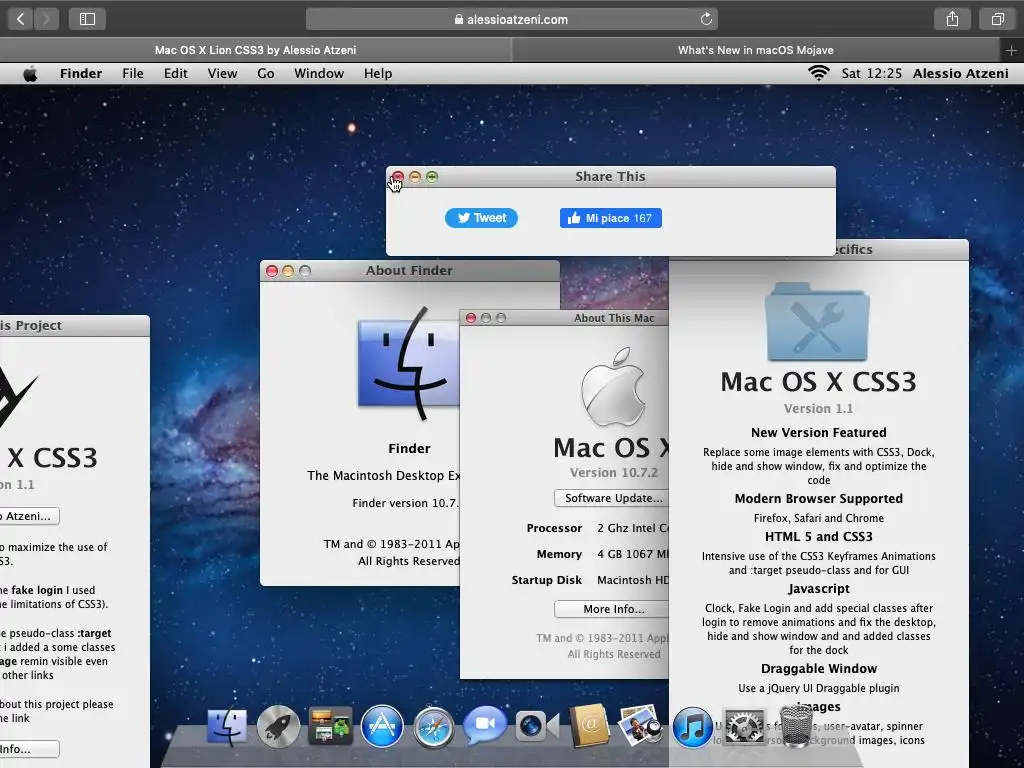Click the Share This title bar

point(611,176)
